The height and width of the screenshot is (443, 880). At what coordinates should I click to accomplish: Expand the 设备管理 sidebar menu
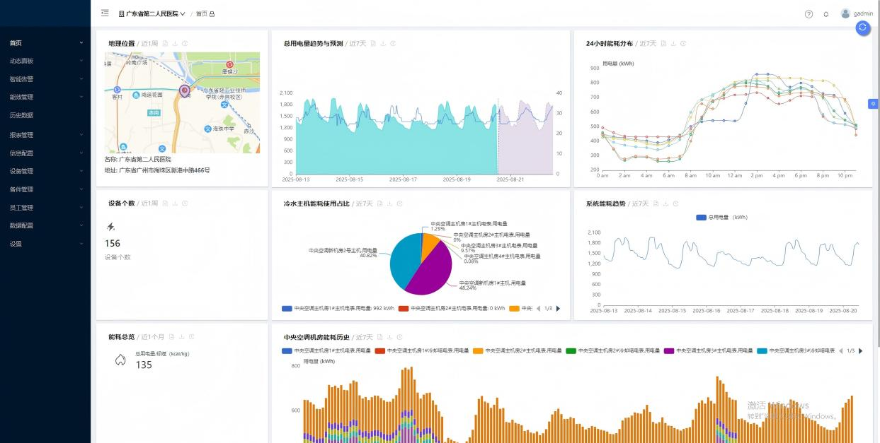[x=22, y=170]
